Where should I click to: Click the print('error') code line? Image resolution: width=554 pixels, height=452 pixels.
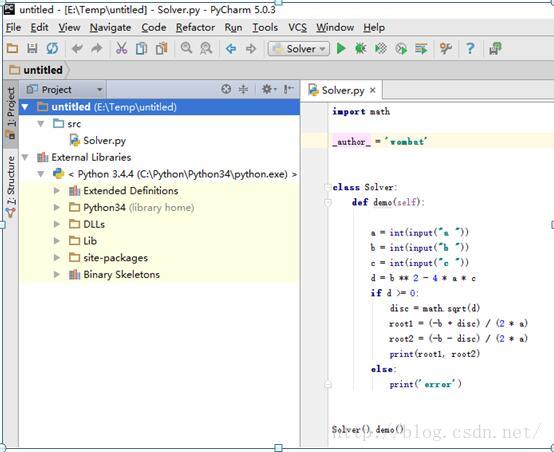(425, 384)
